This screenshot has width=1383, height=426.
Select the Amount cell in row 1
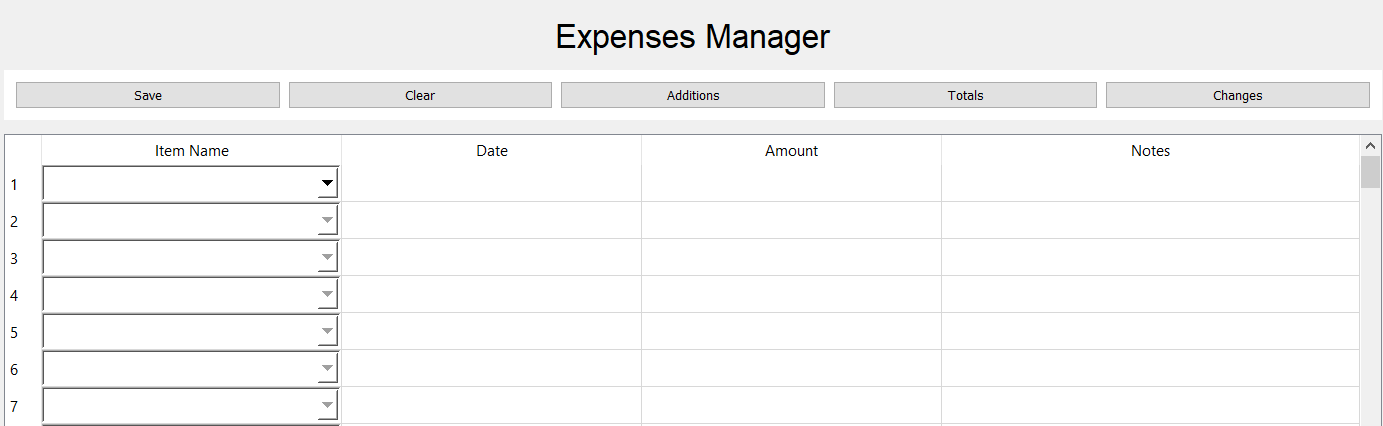coord(791,184)
